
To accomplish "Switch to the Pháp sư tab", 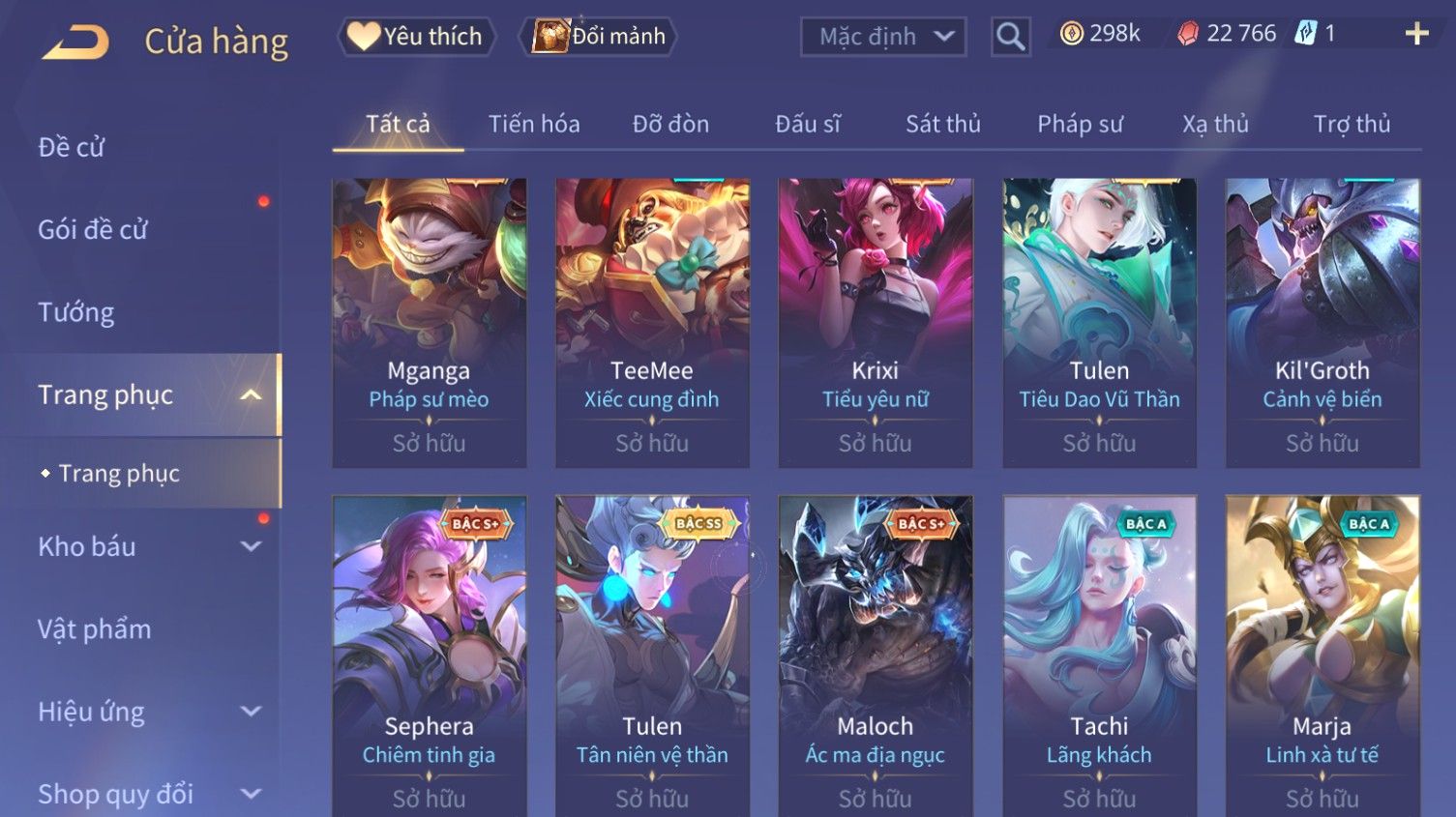I will click(x=1081, y=124).
